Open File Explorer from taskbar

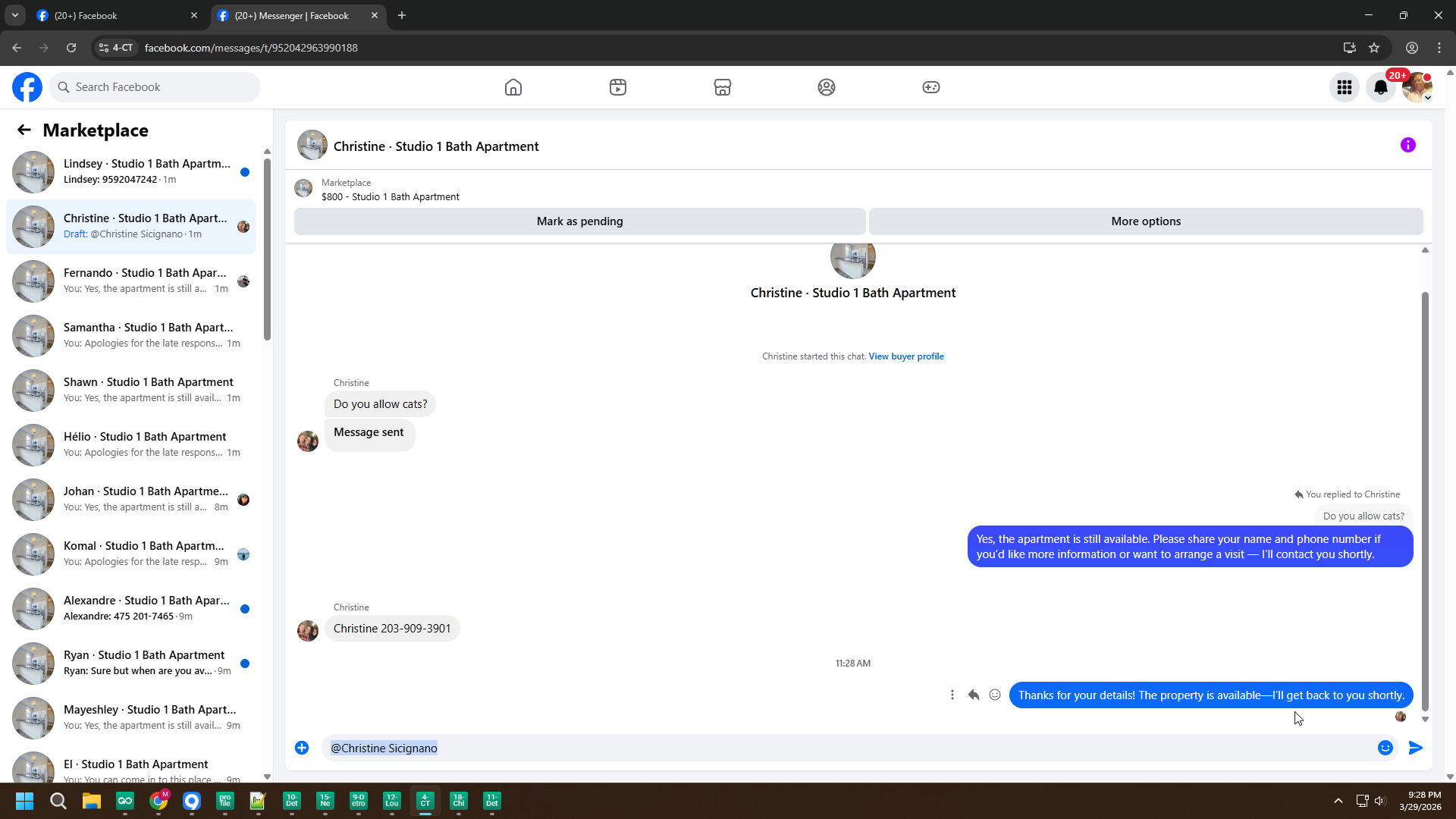[x=92, y=801]
